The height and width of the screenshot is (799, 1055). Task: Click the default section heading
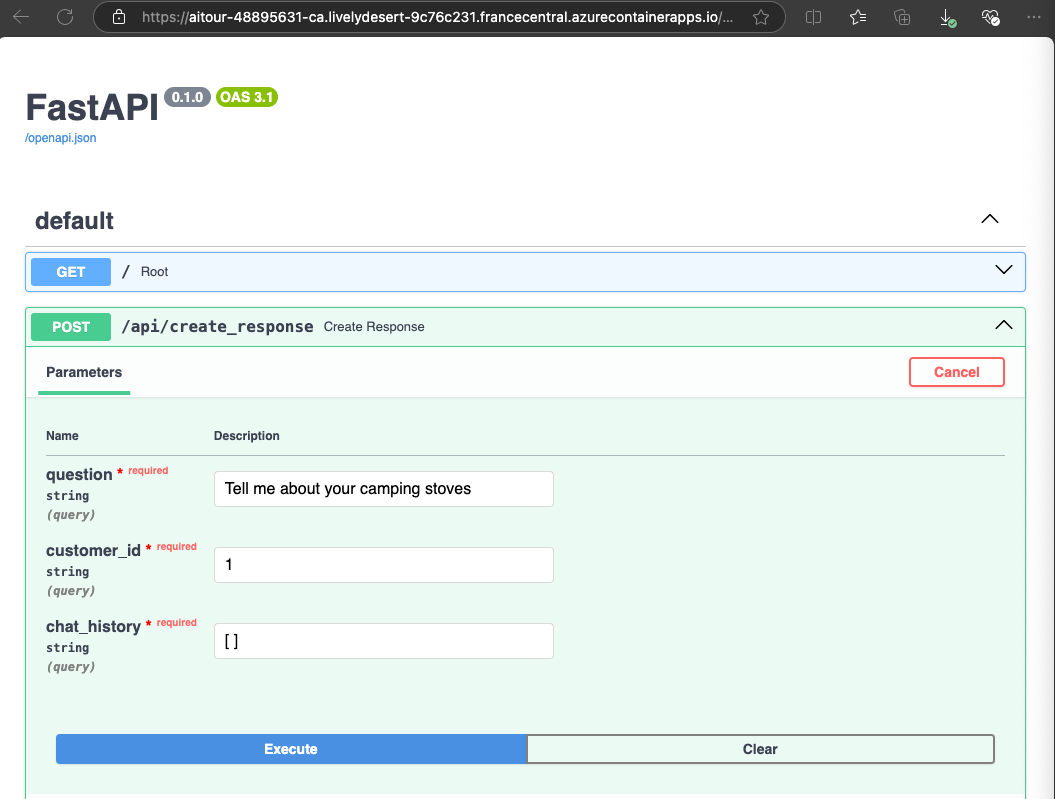pyautogui.click(x=74, y=221)
